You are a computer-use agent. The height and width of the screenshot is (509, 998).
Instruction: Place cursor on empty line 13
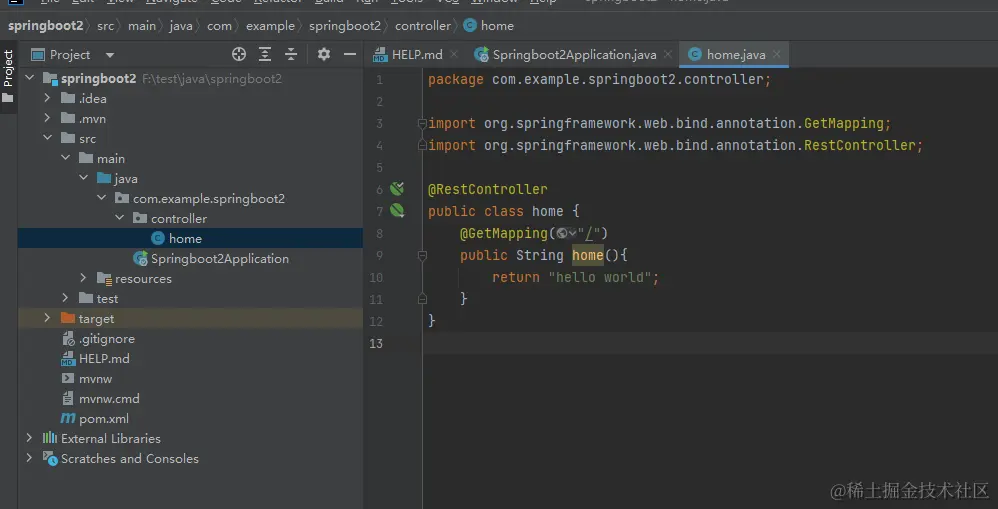point(710,343)
